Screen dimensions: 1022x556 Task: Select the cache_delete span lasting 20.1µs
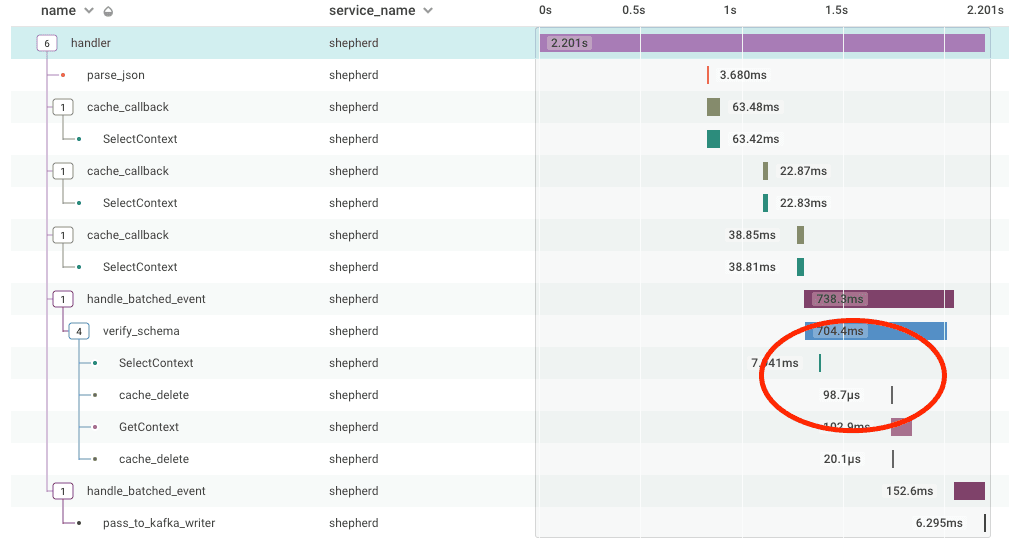[153, 459]
